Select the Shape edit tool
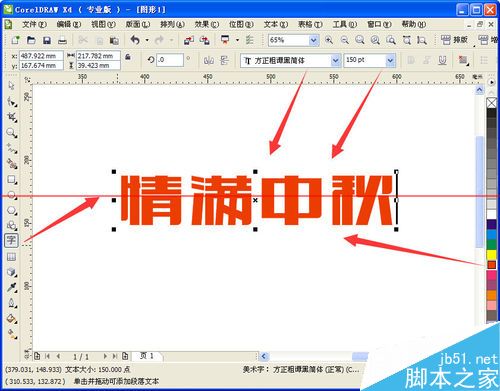The image size is (500, 391). 12,102
